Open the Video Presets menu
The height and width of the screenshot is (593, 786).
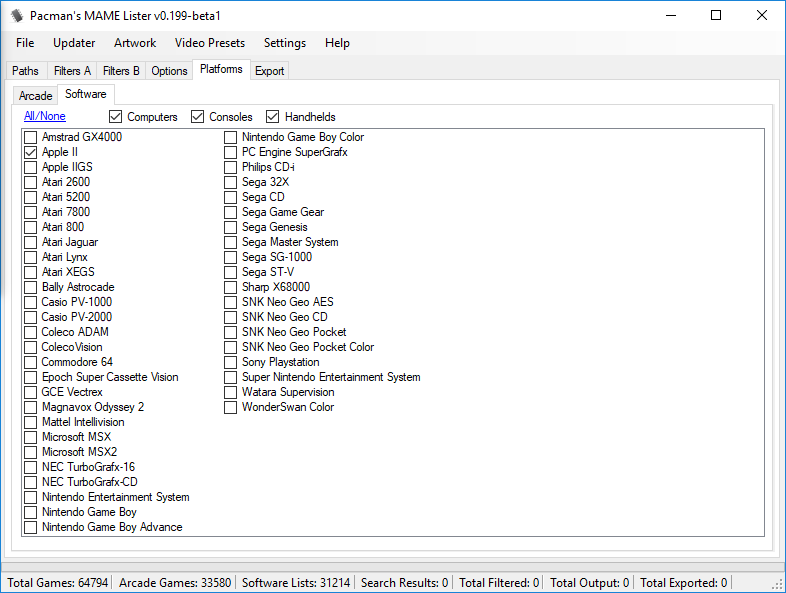210,43
